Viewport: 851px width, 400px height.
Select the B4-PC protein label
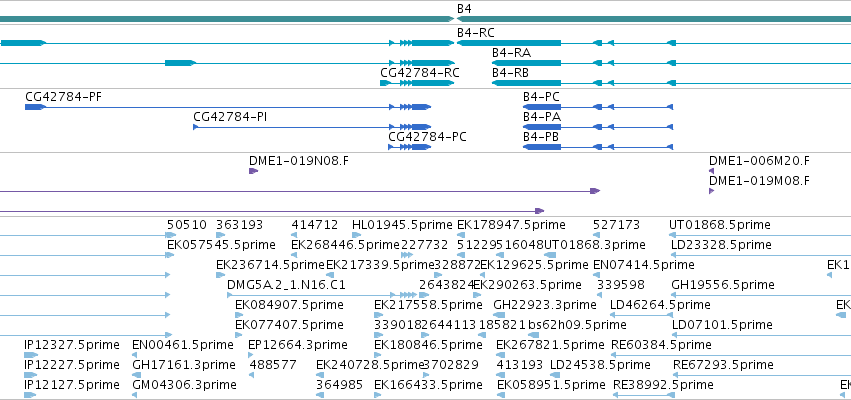point(541,97)
